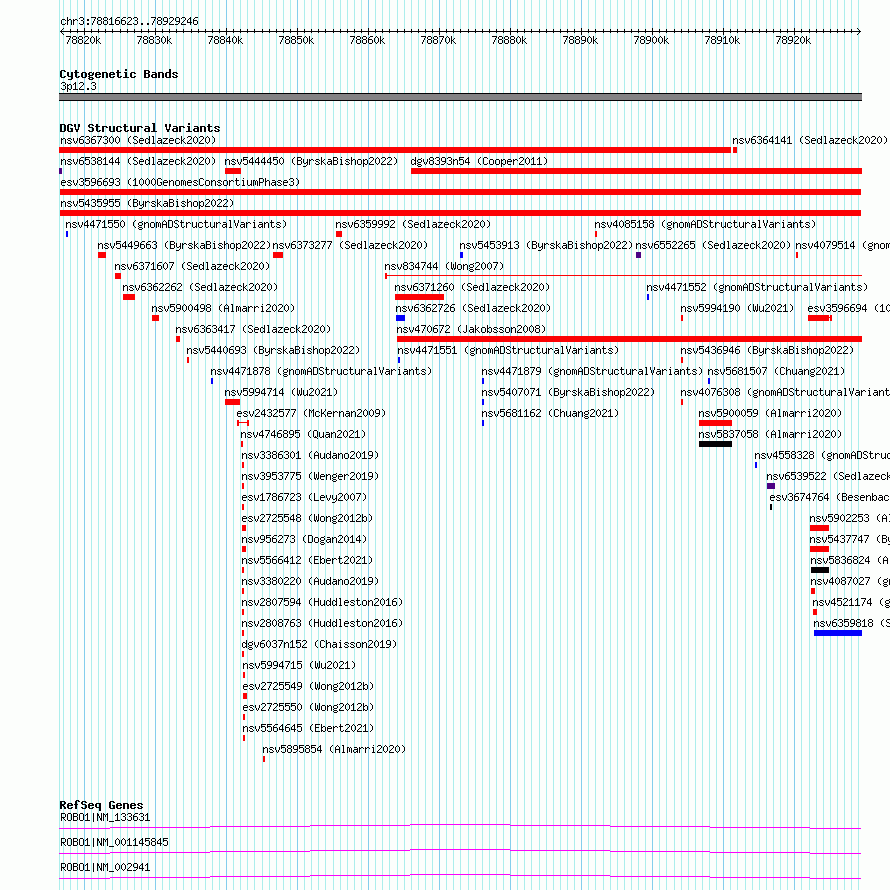Viewport: 890px width, 890px height.
Task: Open nsv6538144 (Sedlazeck2020) variant
Action: [138, 161]
